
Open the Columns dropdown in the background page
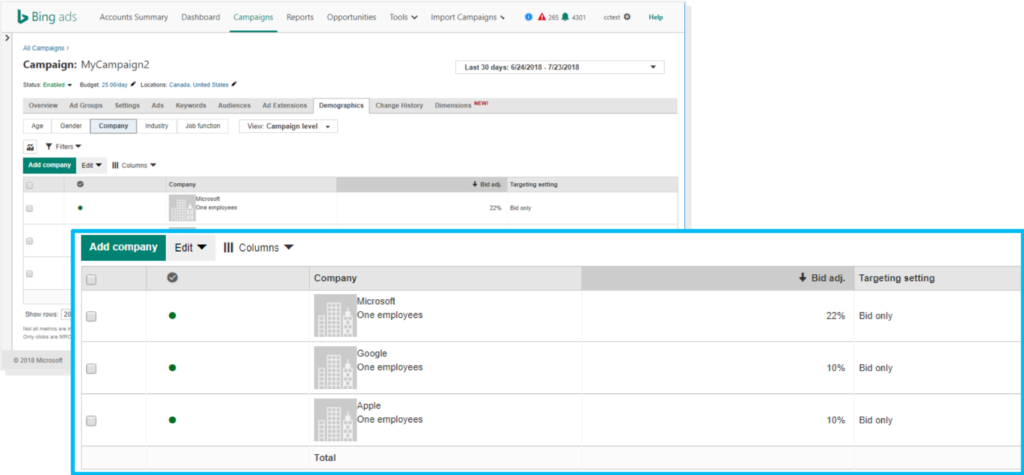point(134,165)
